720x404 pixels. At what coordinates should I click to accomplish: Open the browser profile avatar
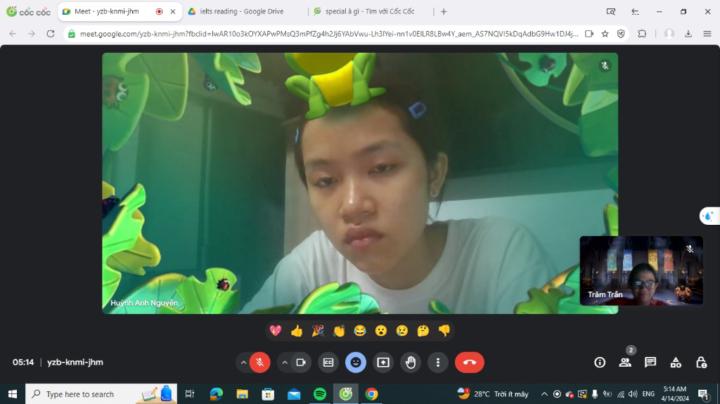tap(669, 34)
